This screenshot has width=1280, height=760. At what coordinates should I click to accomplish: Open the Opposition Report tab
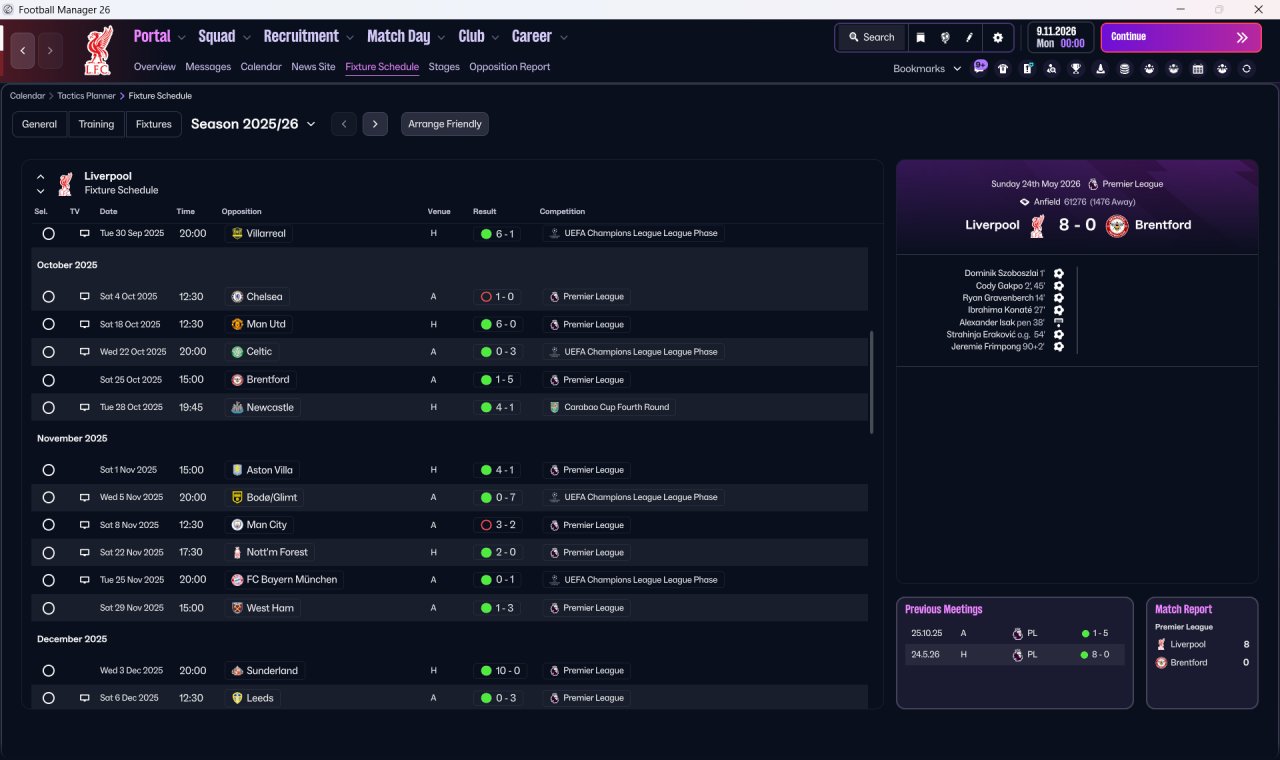[509, 67]
